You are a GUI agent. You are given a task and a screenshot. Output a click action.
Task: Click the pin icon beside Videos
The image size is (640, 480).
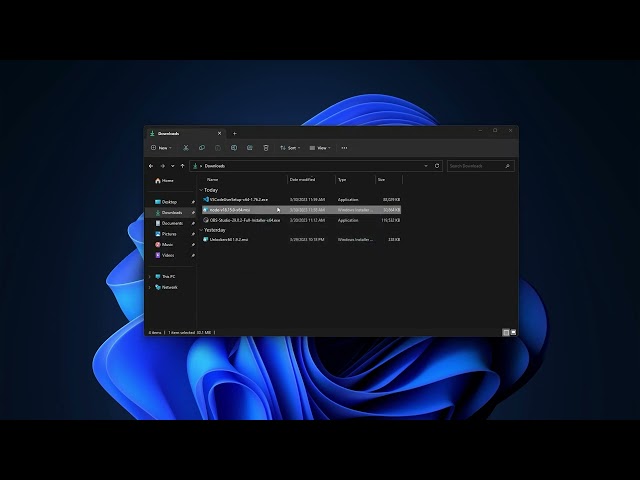pyautogui.click(x=193, y=255)
